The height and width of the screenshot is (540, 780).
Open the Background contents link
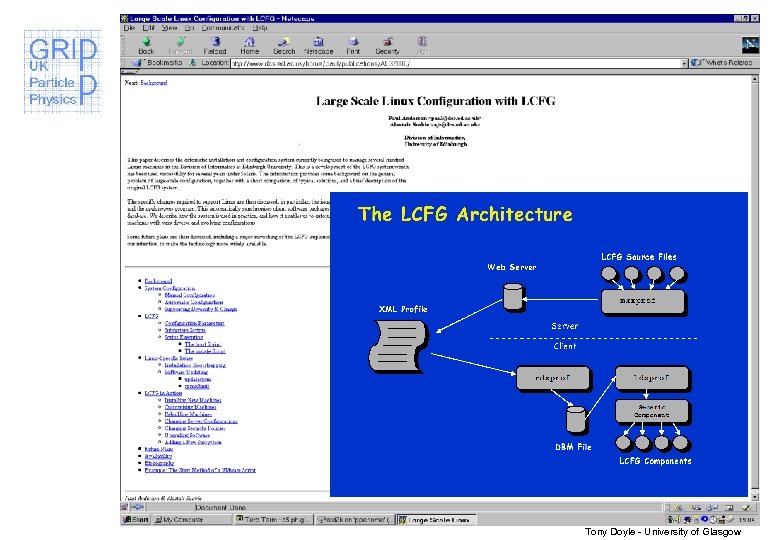pyautogui.click(x=158, y=281)
